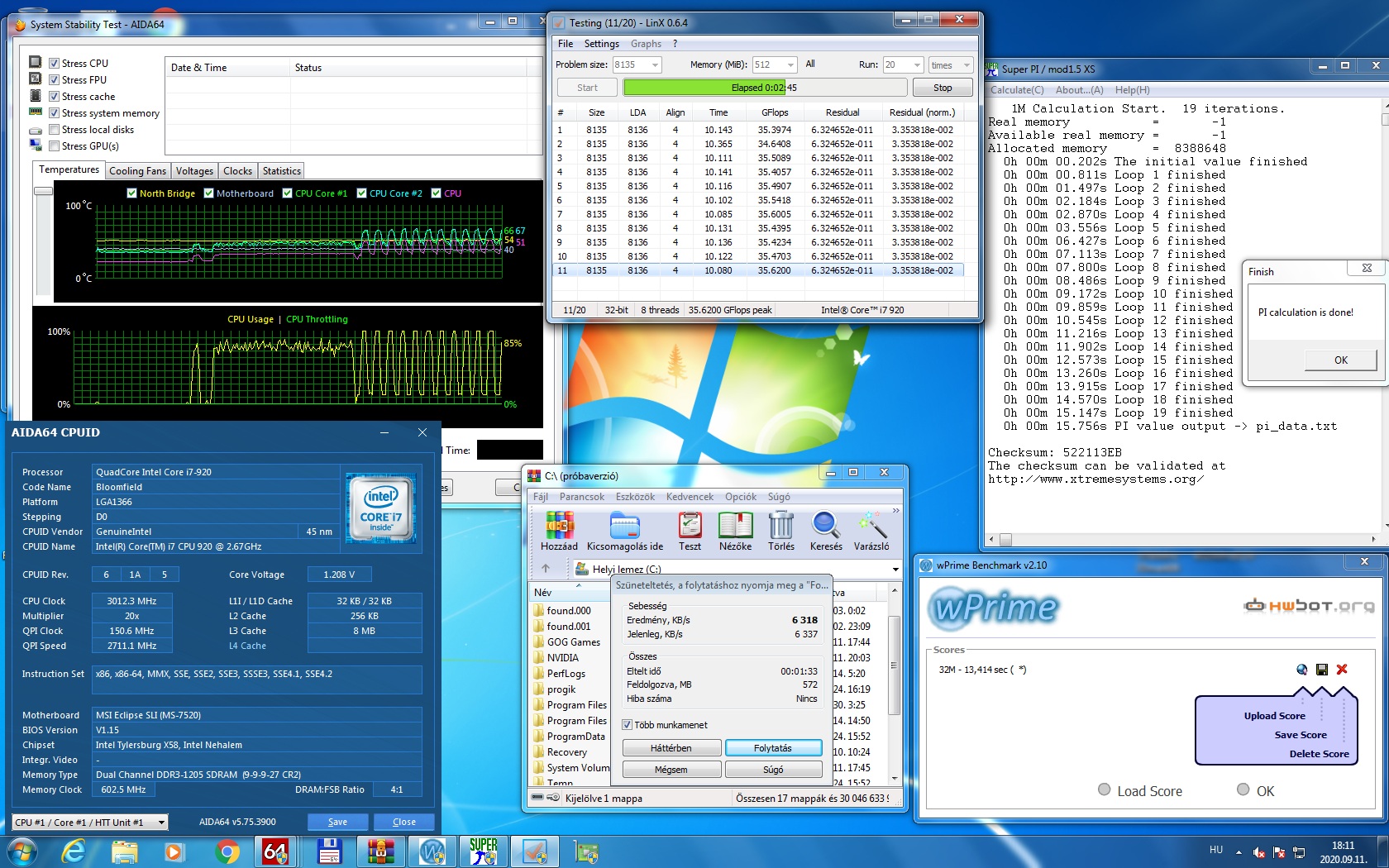1389x868 pixels.
Task: Open the Graphs menu in LinX
Action: [x=646, y=44]
